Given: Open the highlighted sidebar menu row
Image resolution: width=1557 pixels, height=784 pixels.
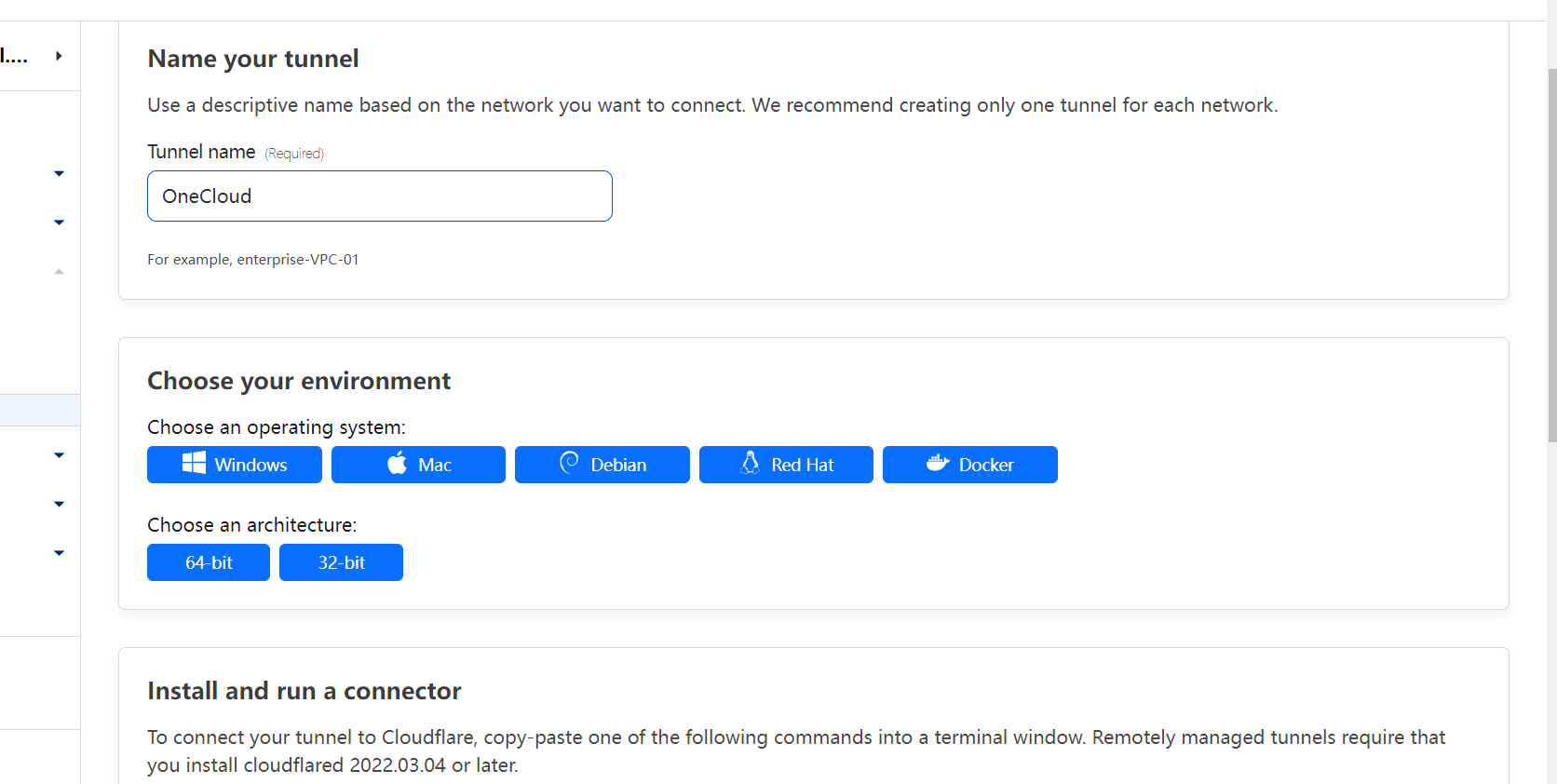Looking at the screenshot, I should [x=39, y=410].
